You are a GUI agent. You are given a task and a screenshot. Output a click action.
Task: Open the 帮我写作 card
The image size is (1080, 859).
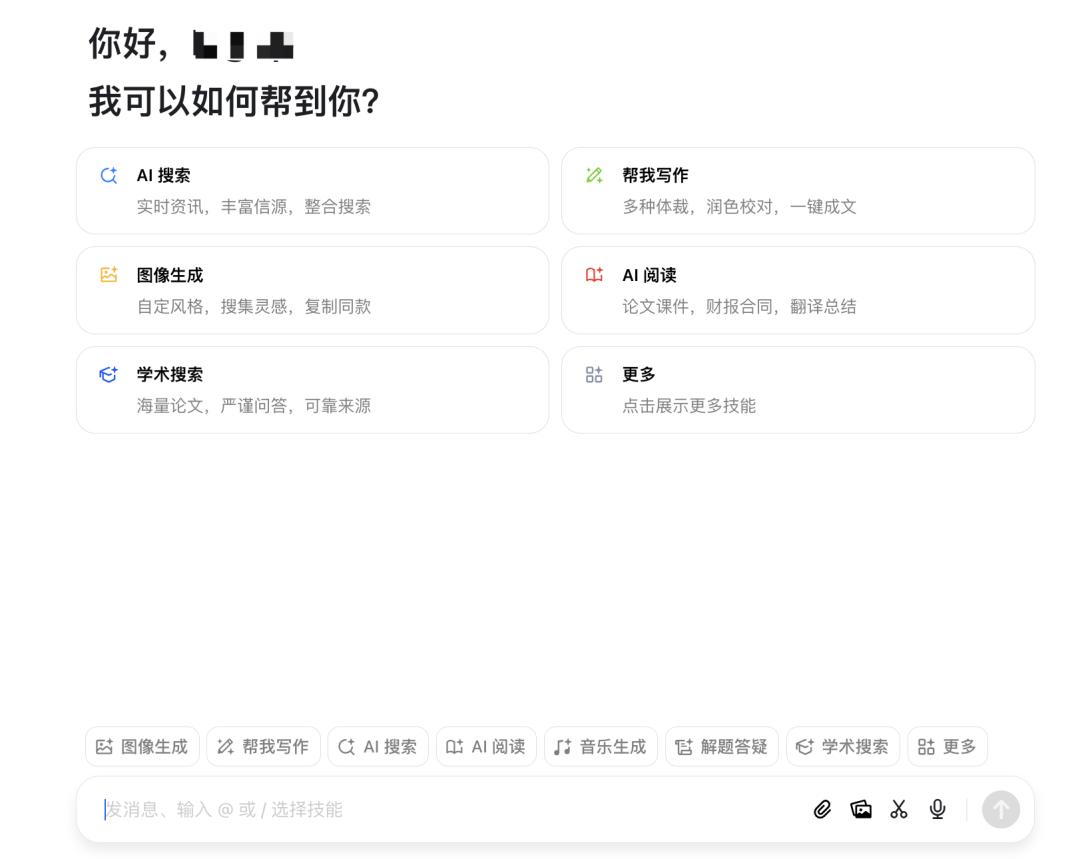797,191
